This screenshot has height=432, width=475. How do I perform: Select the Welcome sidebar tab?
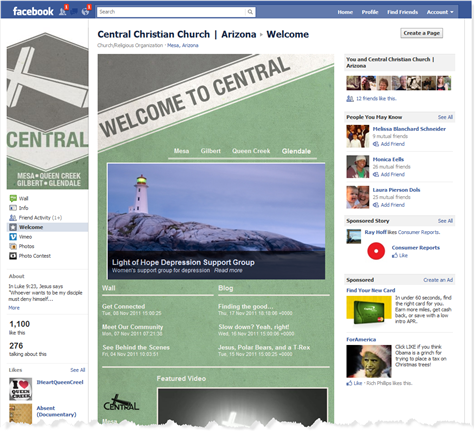48,227
